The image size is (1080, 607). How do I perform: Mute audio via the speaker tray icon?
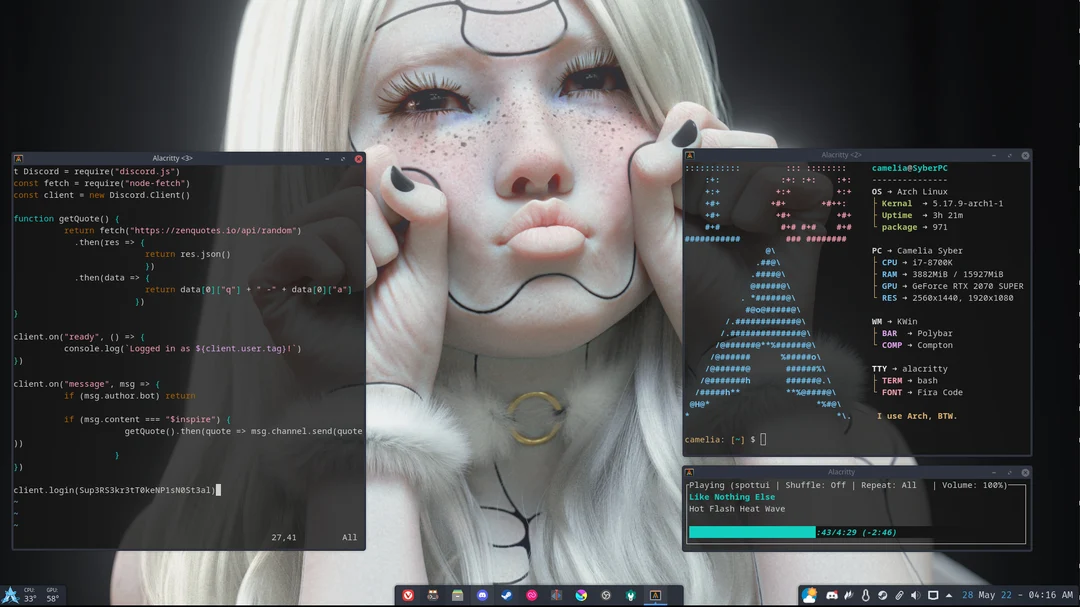(x=915, y=595)
